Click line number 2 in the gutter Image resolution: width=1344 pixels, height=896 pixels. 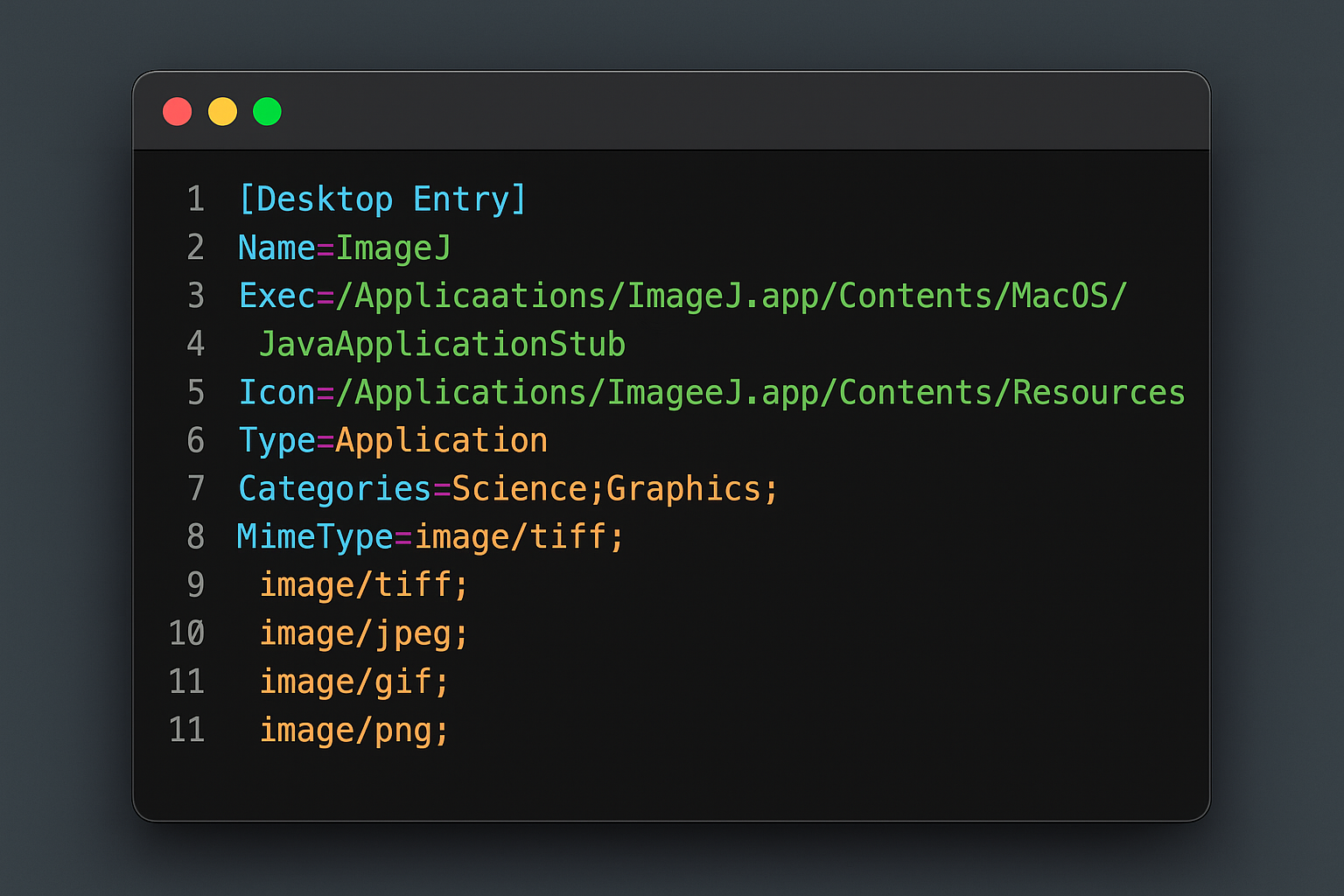click(196, 248)
